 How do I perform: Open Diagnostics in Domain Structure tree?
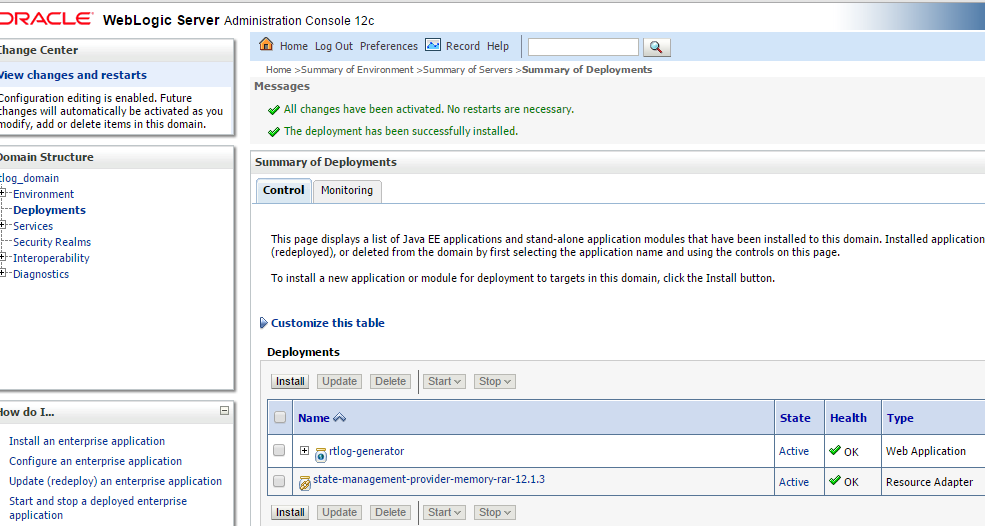point(41,274)
